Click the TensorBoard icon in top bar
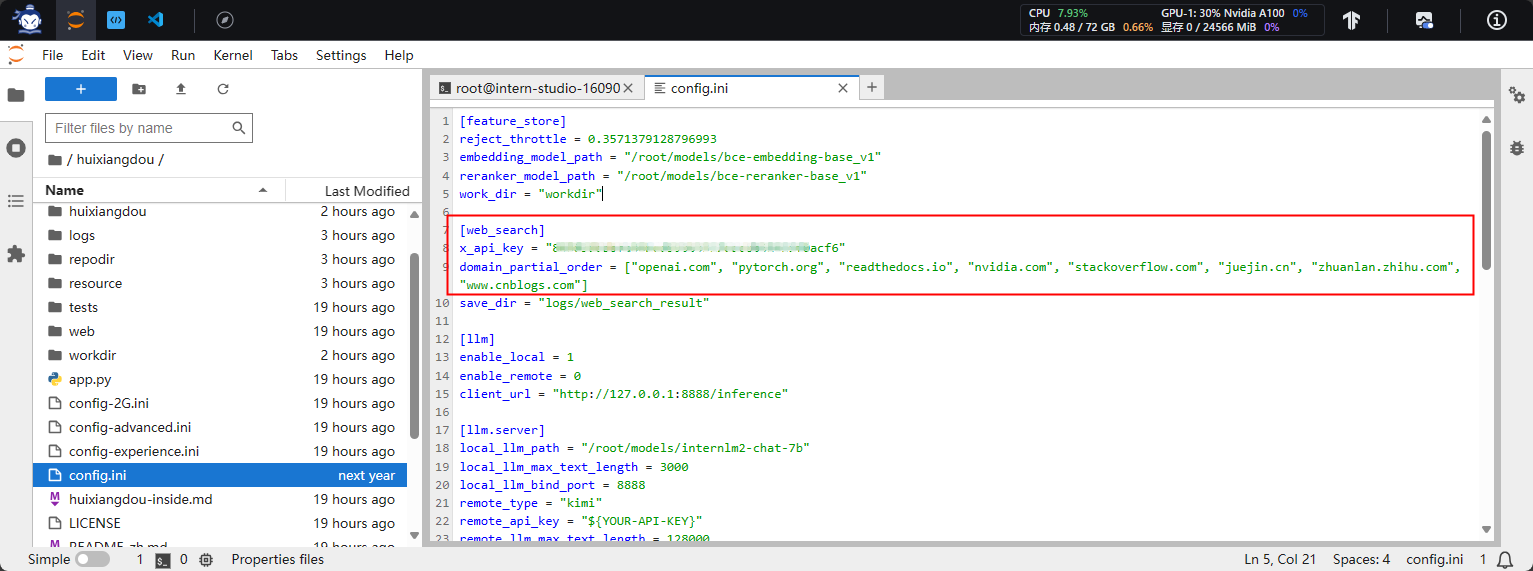Screen dimensions: 1533x571 point(1351,19)
